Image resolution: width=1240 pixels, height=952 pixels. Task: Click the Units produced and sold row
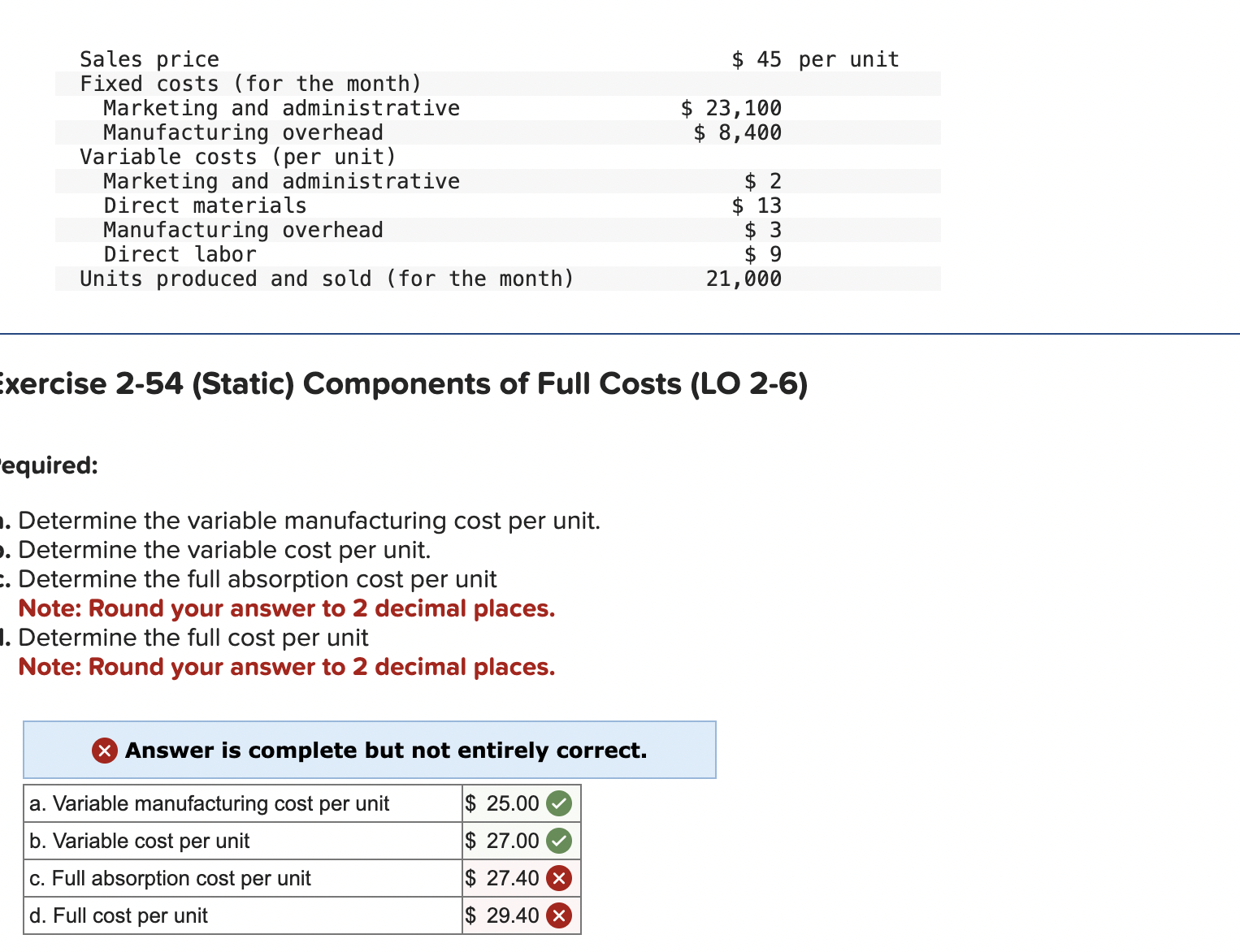pos(326,278)
